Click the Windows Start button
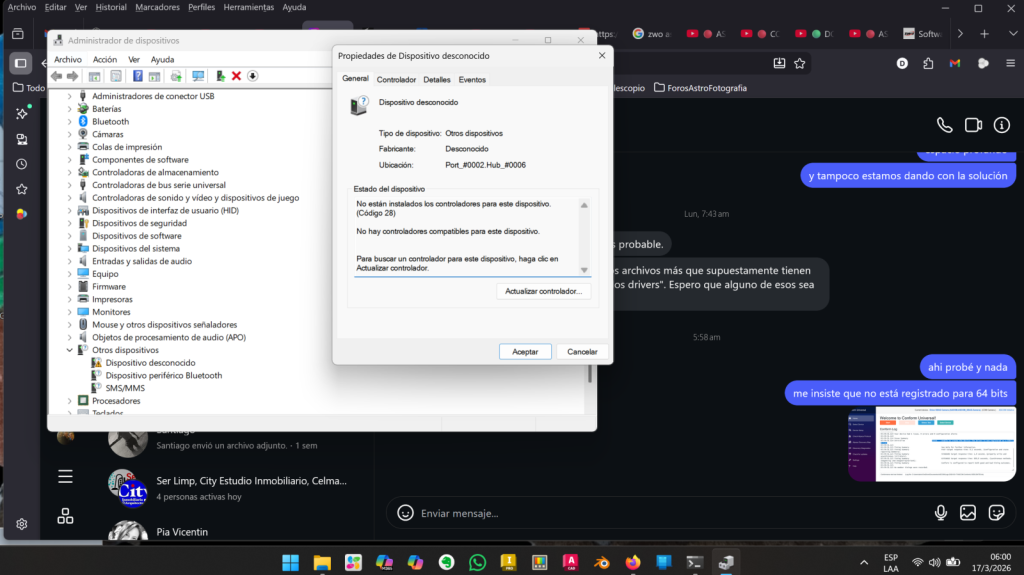Screen dimensions: 1024x575 click(291, 562)
